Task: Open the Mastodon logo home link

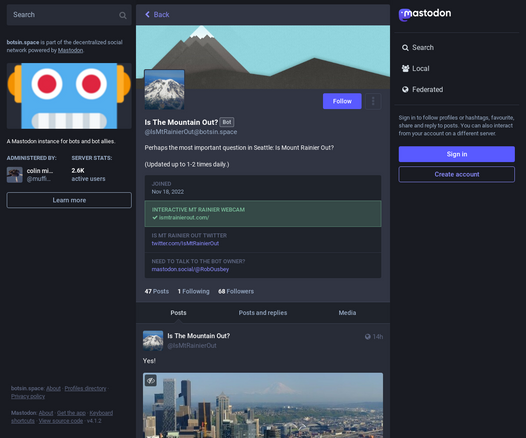Action: pos(425,14)
